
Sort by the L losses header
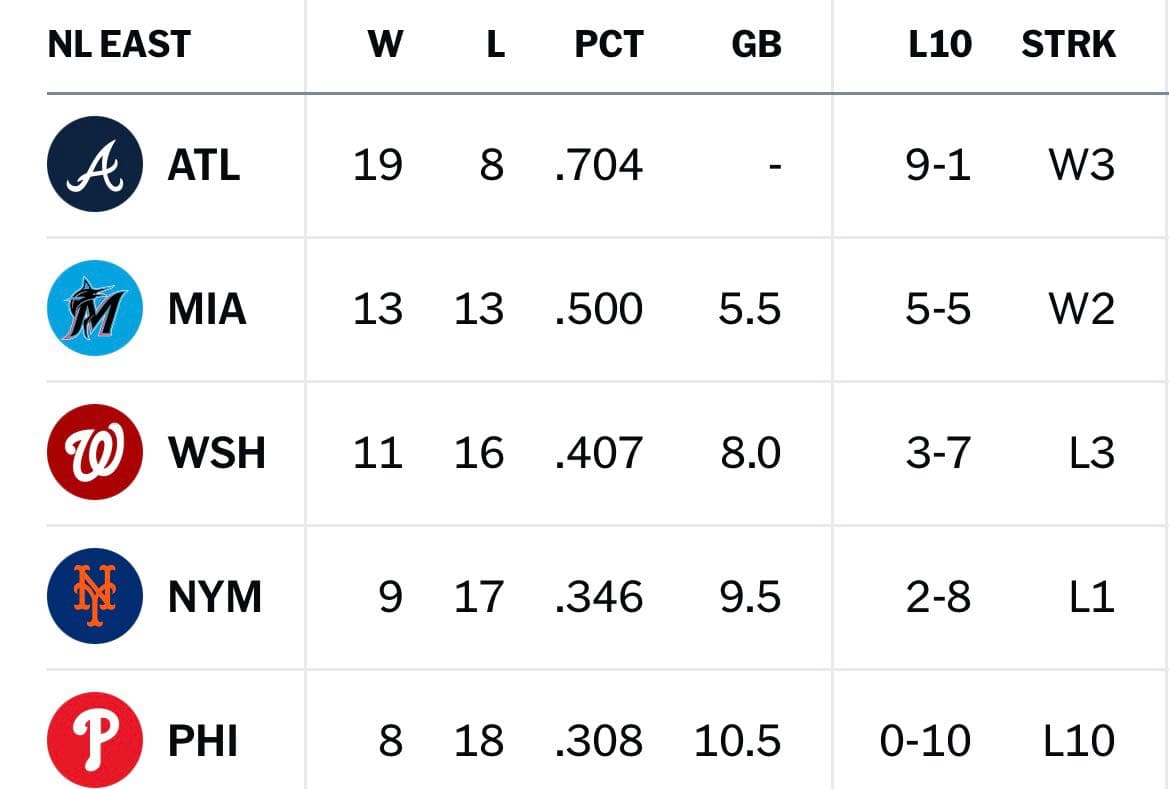[496, 44]
